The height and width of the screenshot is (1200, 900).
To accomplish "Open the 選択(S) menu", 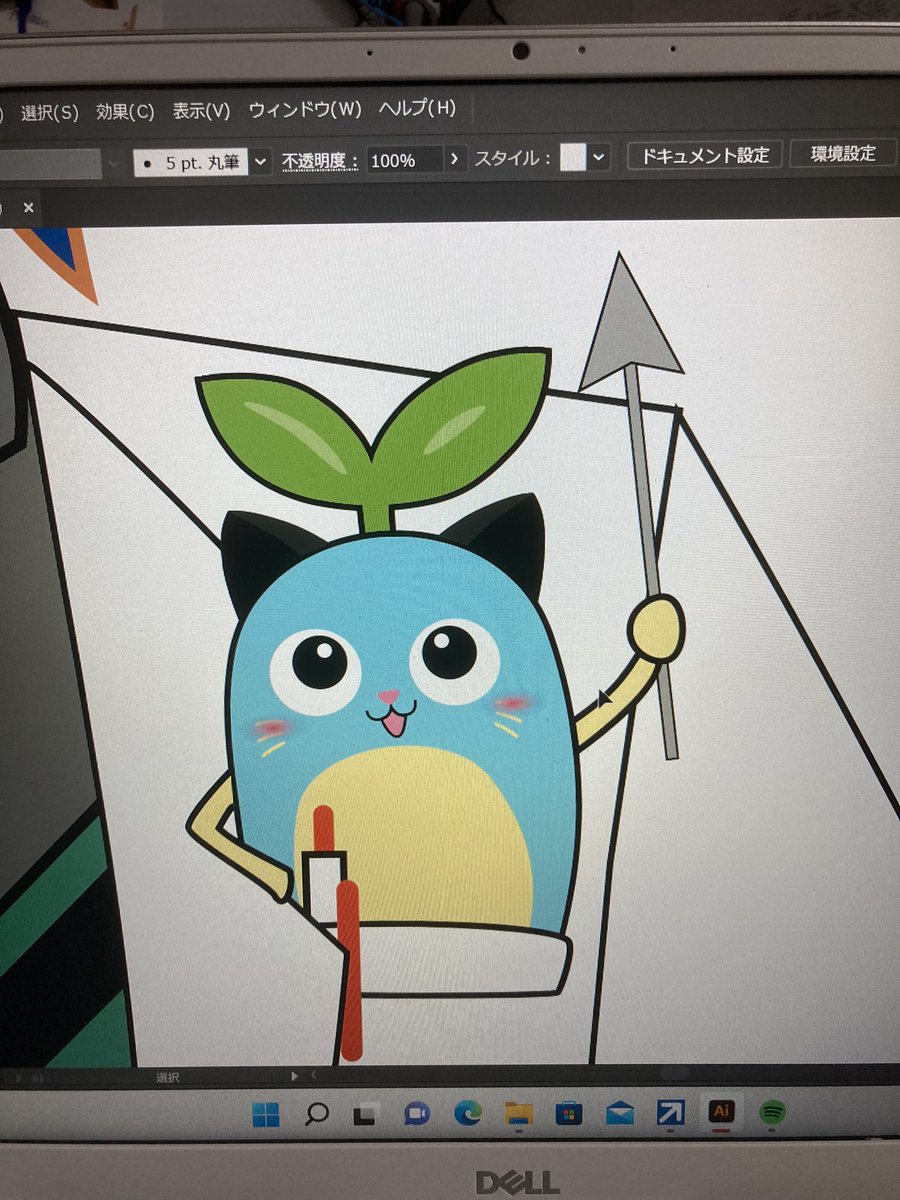I will pyautogui.click(x=48, y=112).
